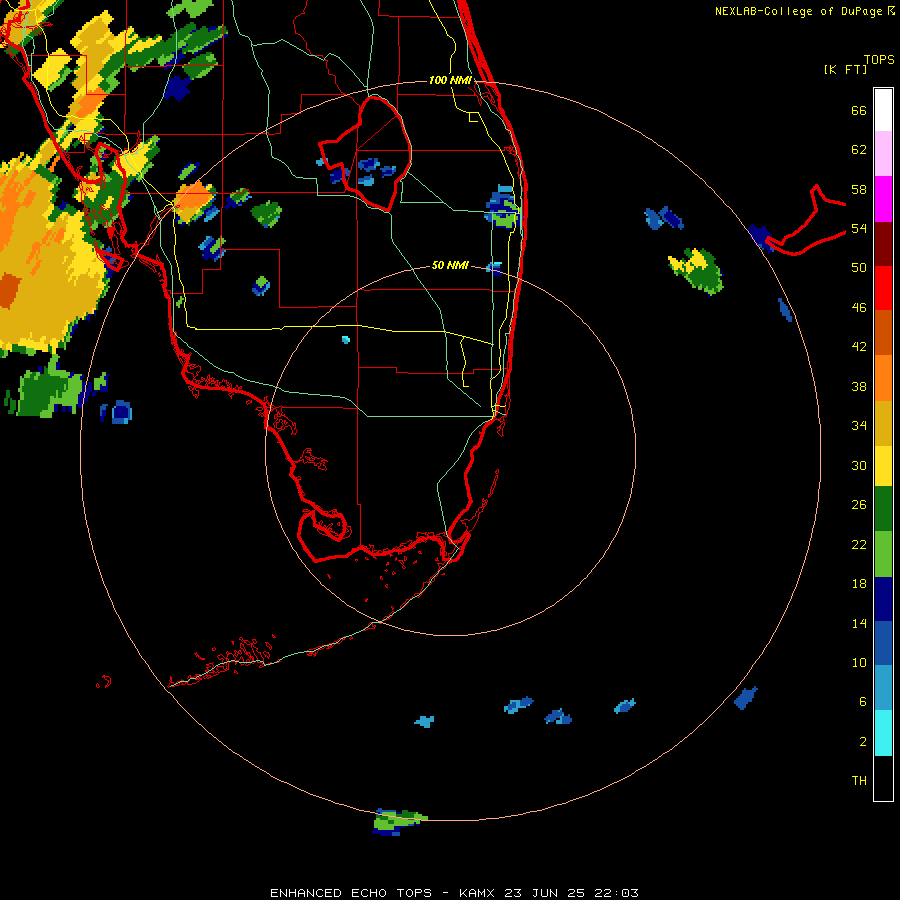Click the TH threshold label text
This screenshot has width=900, height=900.
[x=859, y=781]
